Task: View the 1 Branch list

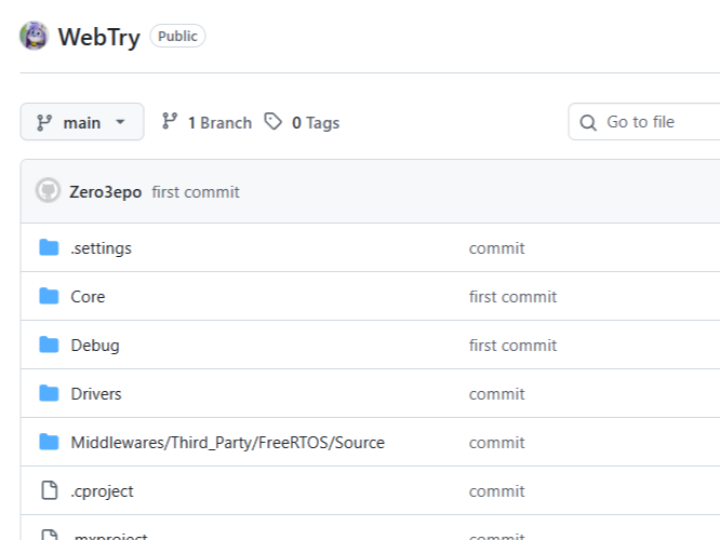Action: [x=207, y=122]
